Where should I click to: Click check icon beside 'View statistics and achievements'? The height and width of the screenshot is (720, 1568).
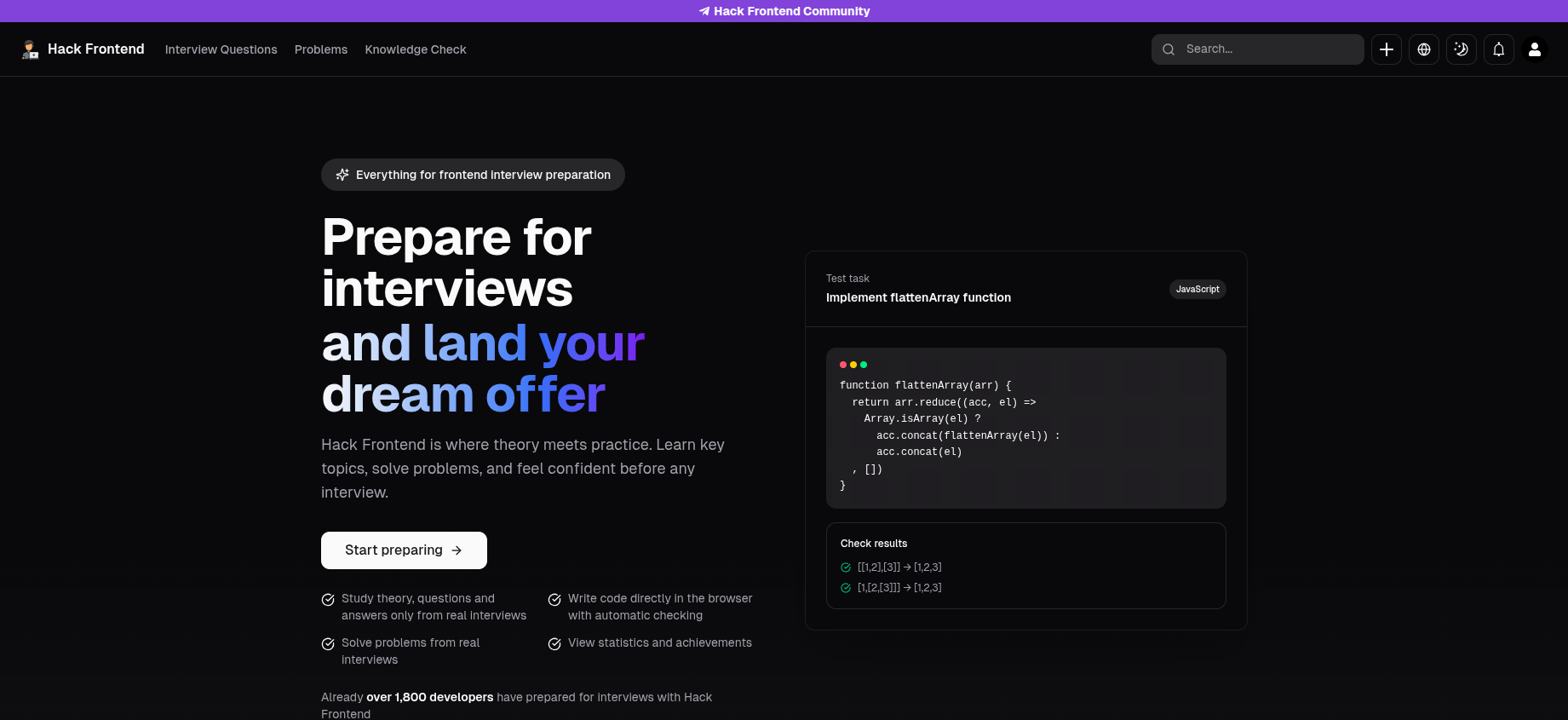pos(554,644)
